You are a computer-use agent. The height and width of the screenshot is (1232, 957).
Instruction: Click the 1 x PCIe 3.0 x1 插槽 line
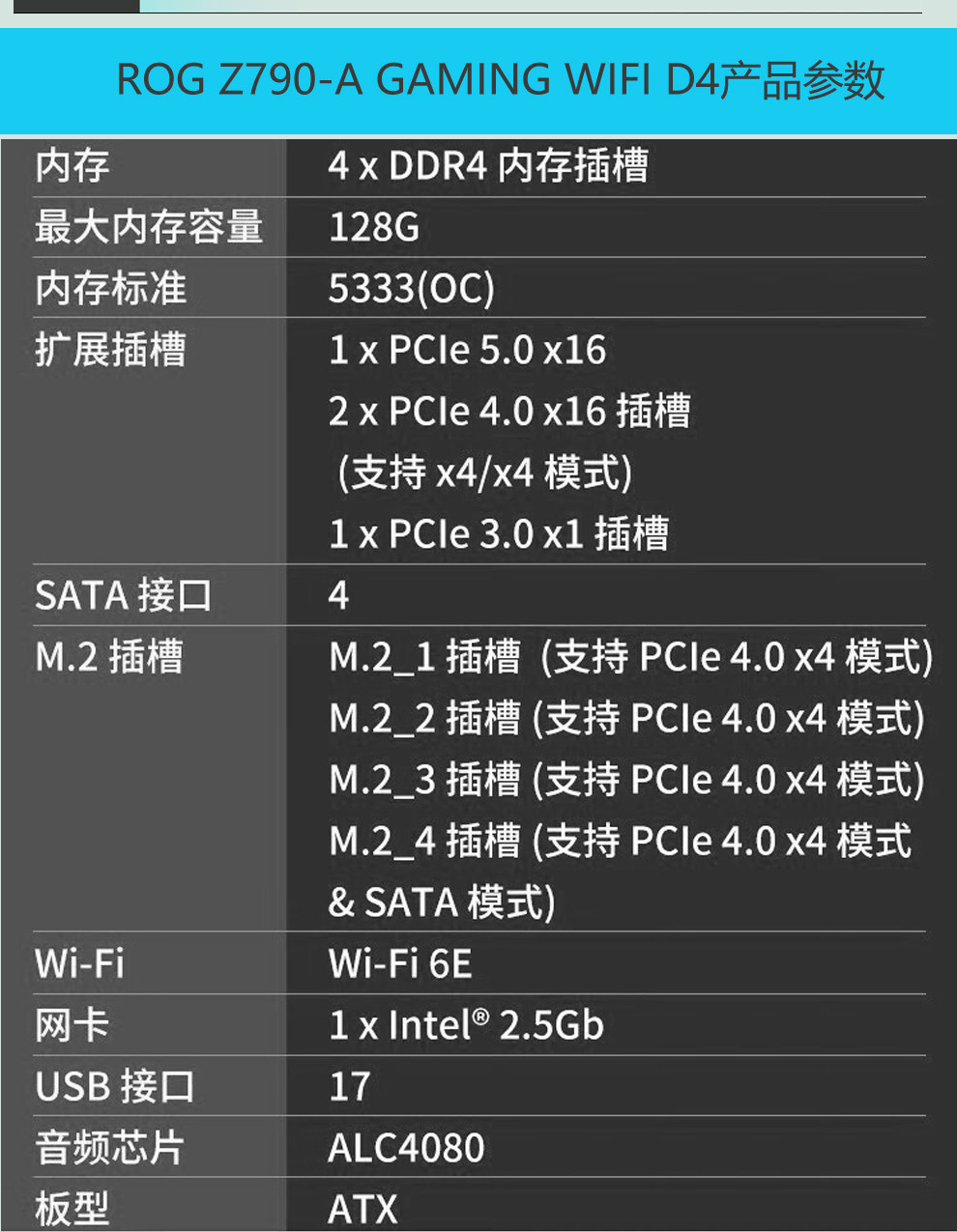(x=499, y=534)
